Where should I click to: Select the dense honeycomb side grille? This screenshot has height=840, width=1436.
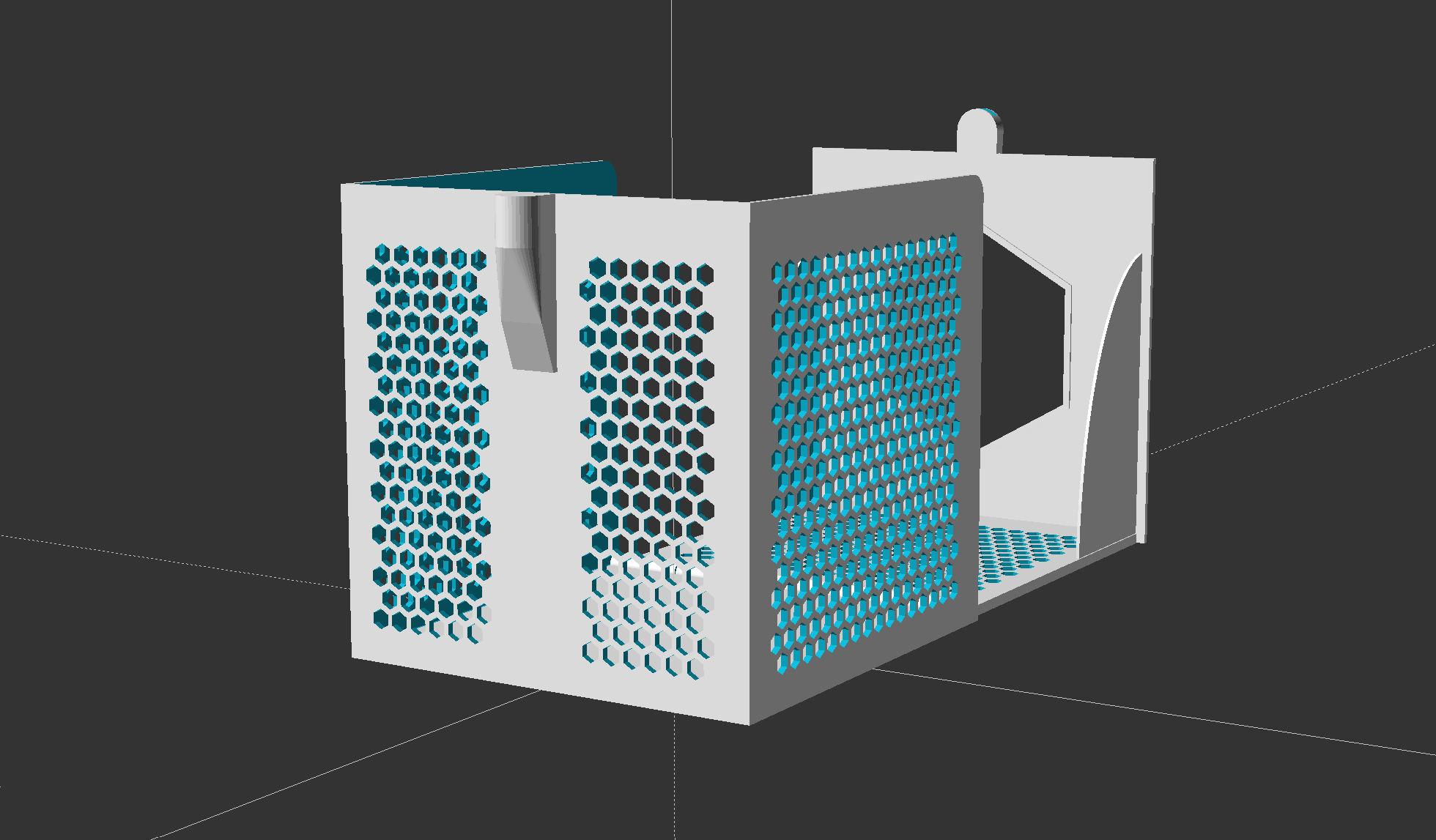tap(865, 439)
